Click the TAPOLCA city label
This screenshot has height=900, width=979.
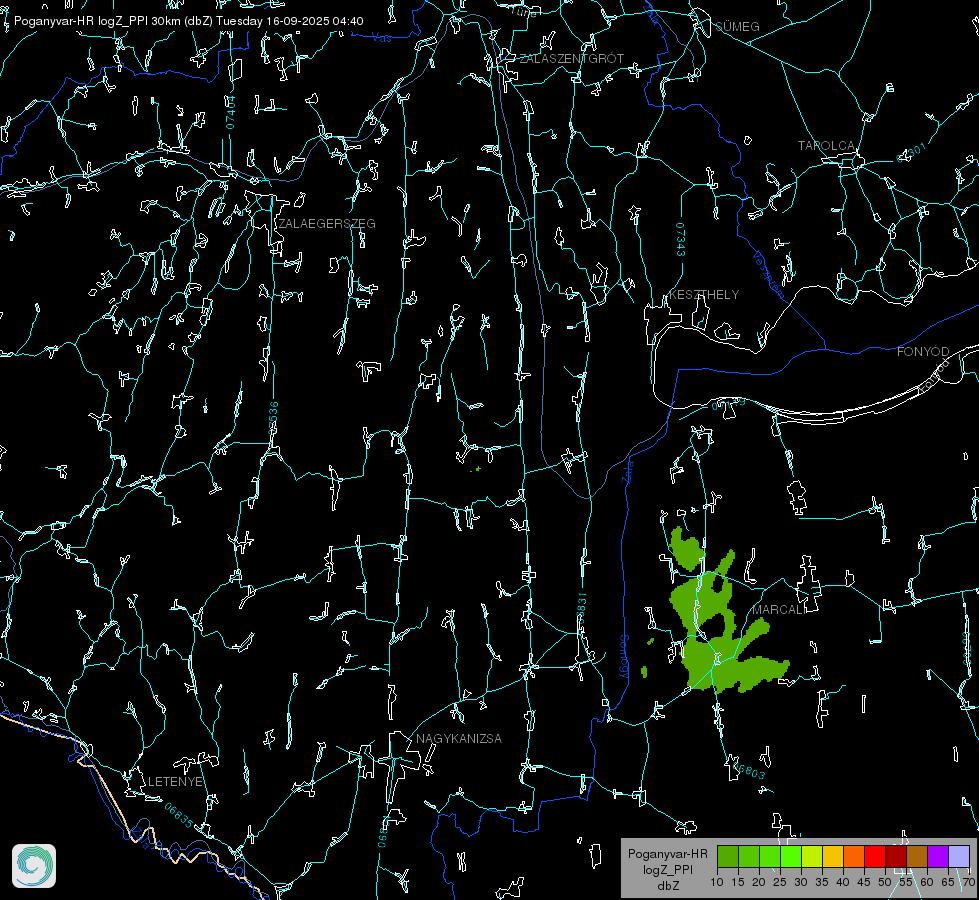tap(826, 146)
